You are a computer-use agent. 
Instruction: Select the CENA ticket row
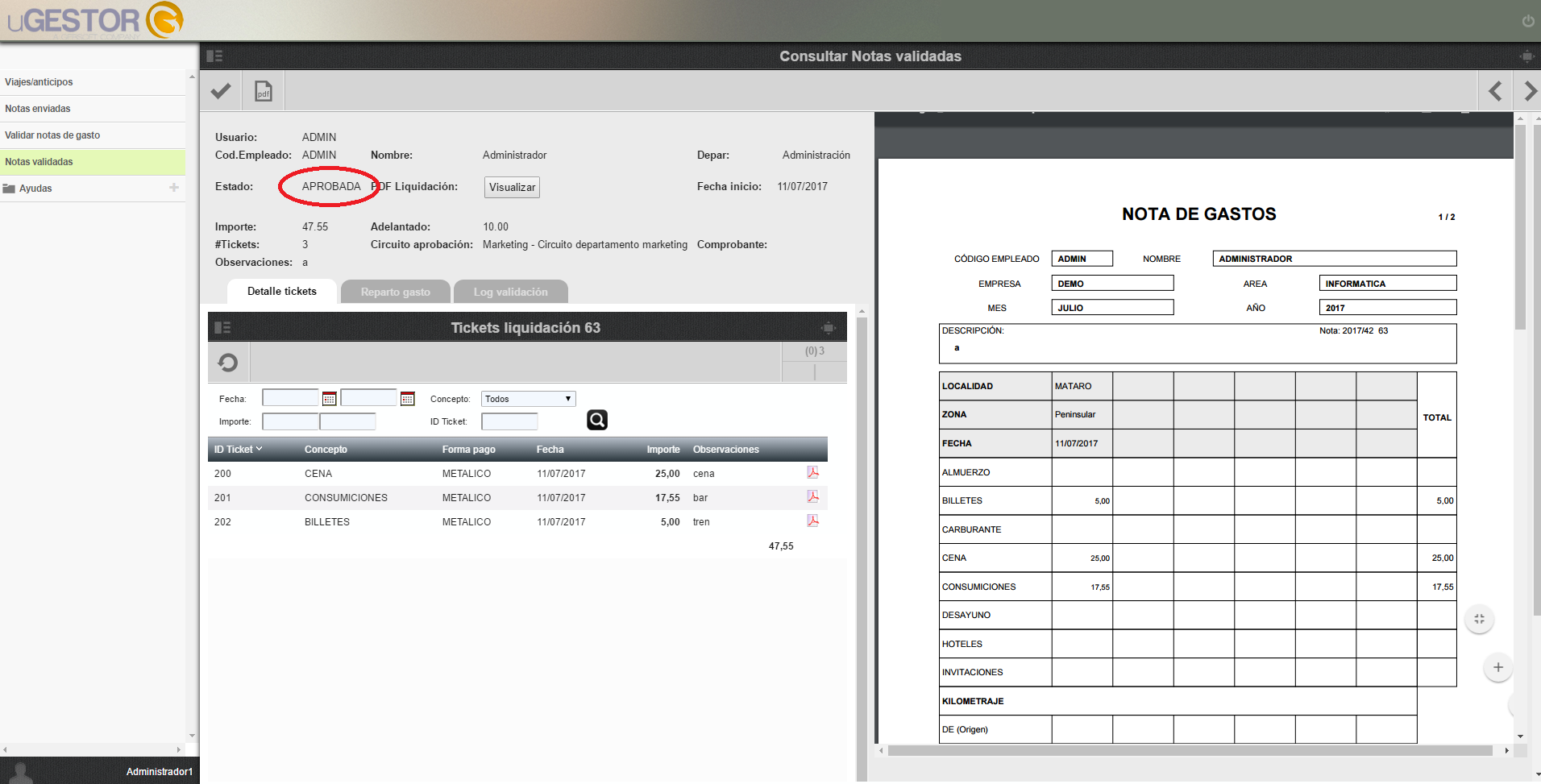pyautogui.click(x=517, y=474)
